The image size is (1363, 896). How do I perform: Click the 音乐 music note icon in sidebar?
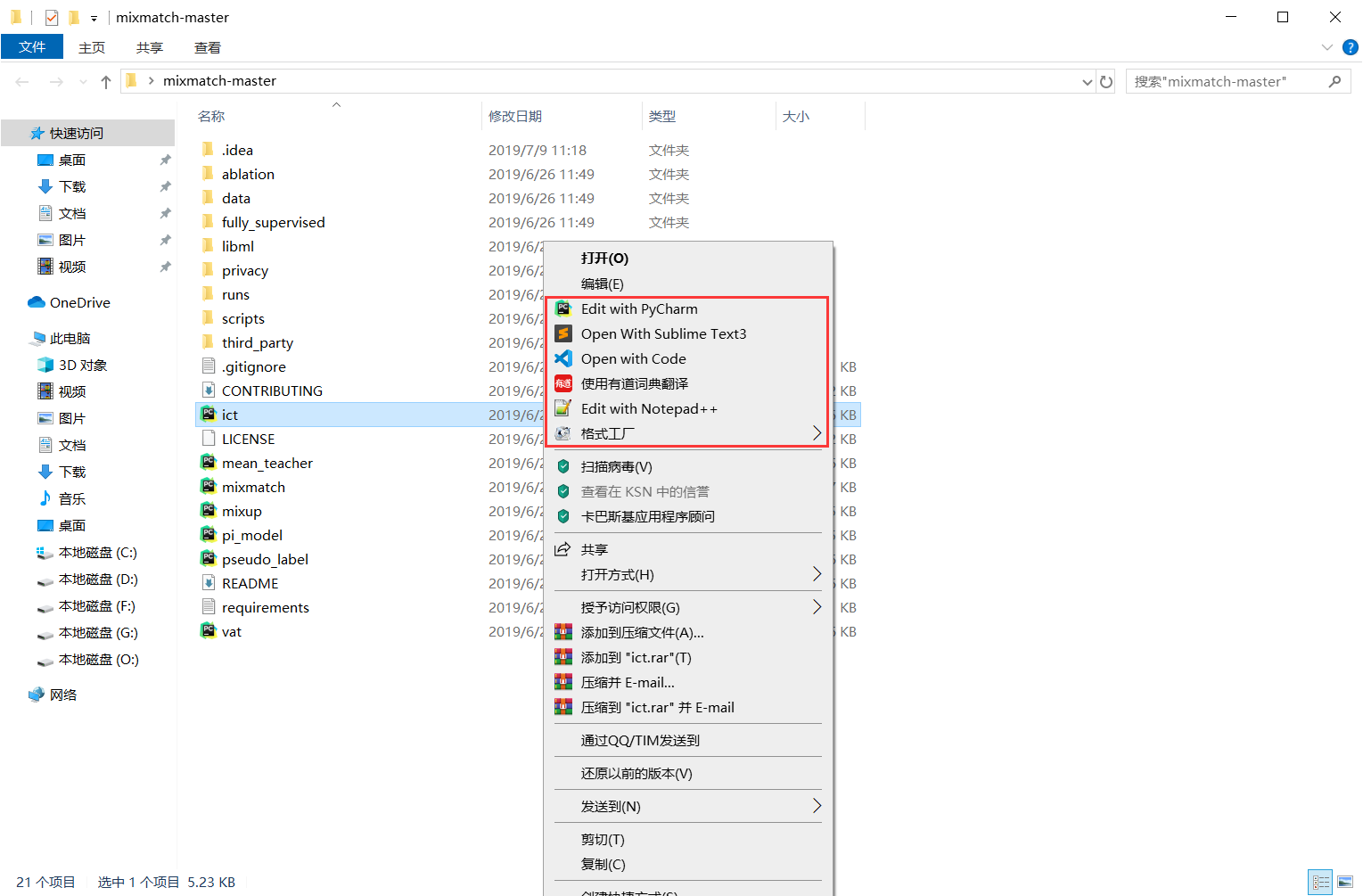coord(45,498)
